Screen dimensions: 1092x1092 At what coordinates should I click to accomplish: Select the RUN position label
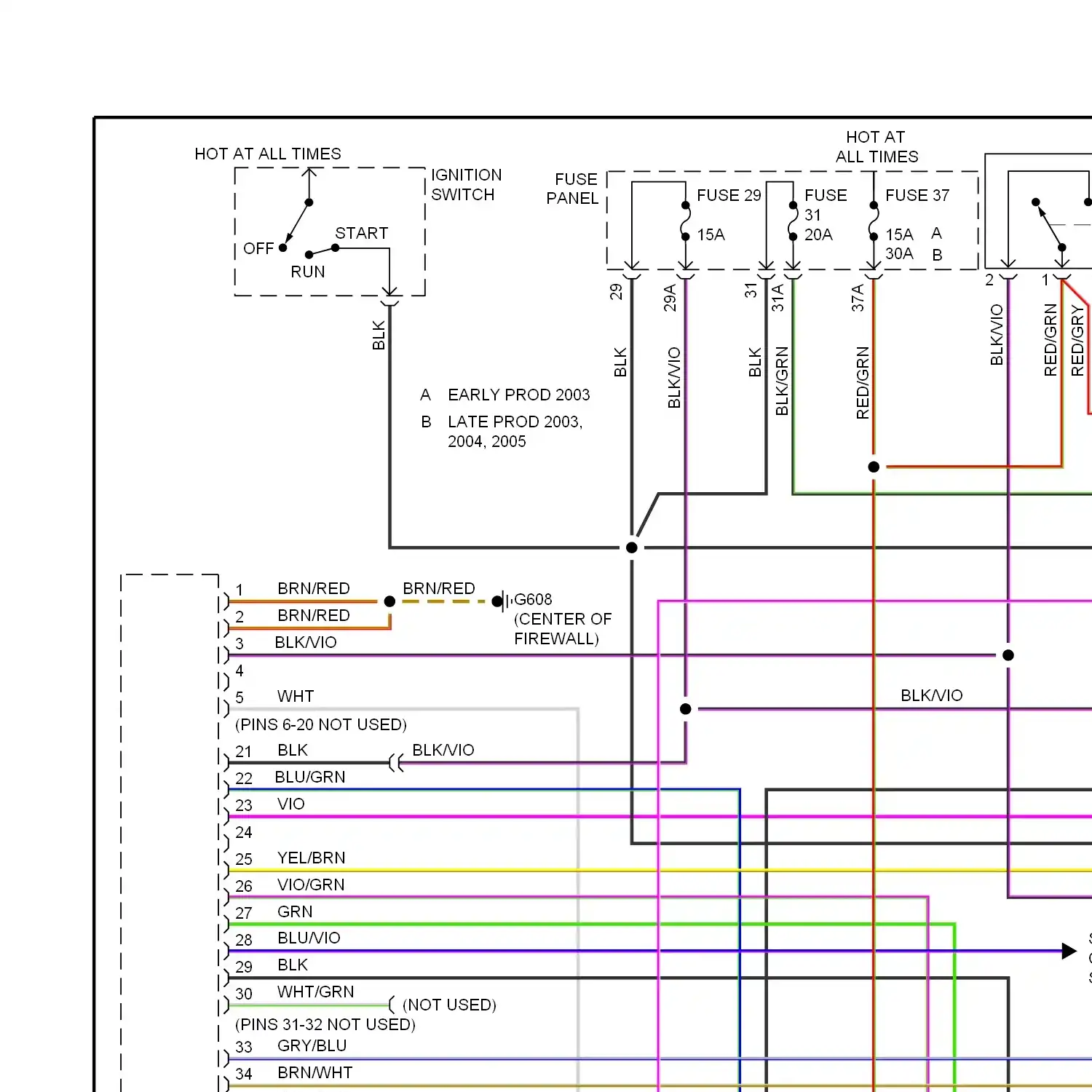(x=307, y=272)
